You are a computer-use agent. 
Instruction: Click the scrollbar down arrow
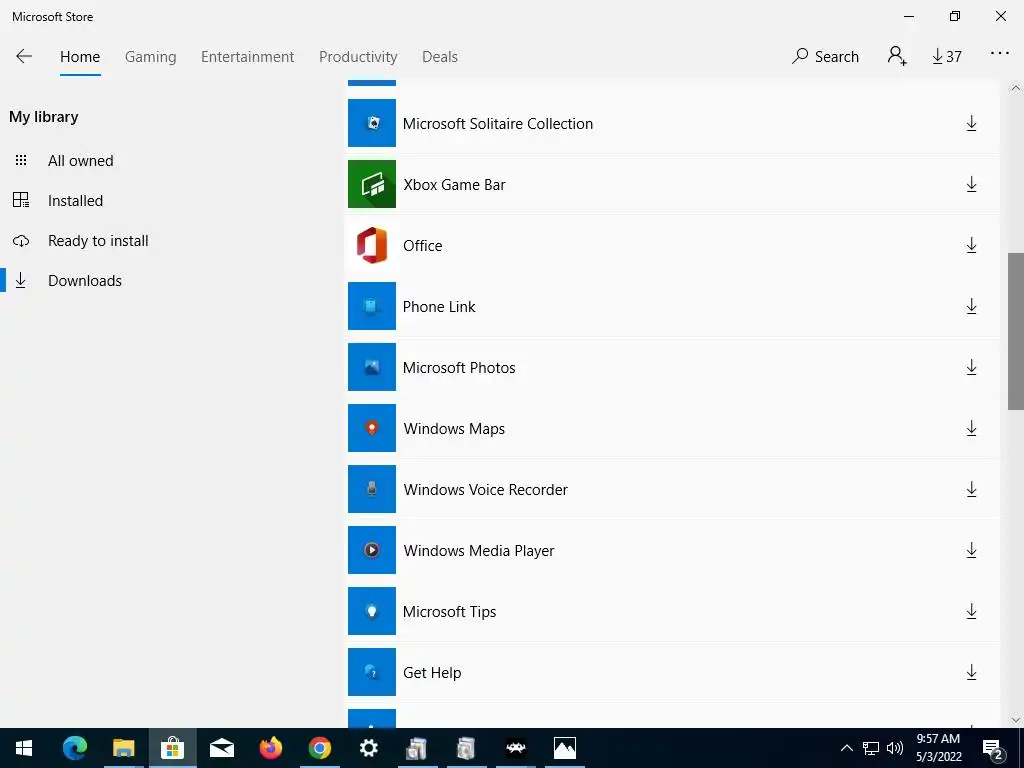click(1016, 720)
